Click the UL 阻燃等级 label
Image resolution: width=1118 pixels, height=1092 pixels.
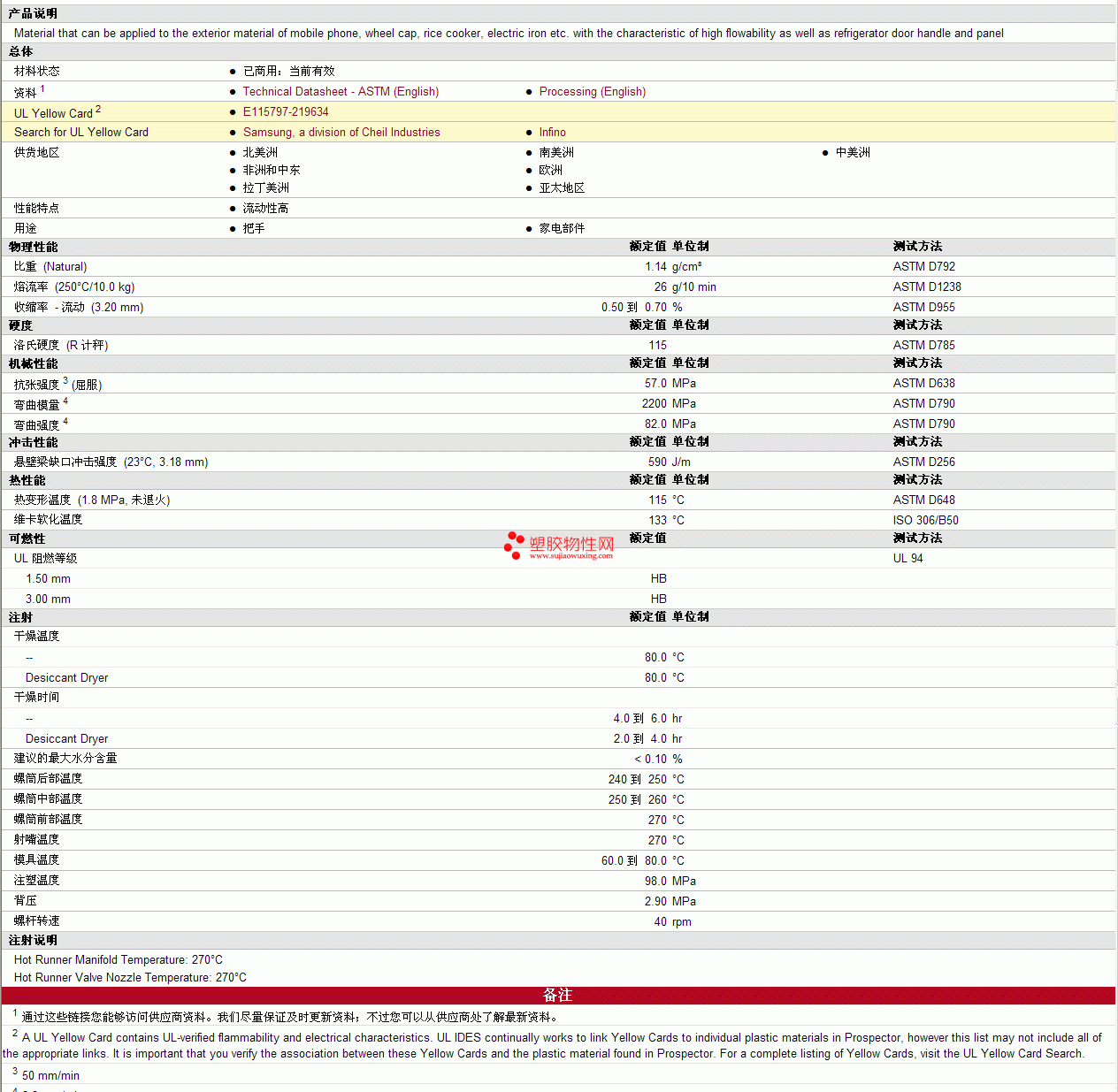click(x=46, y=559)
